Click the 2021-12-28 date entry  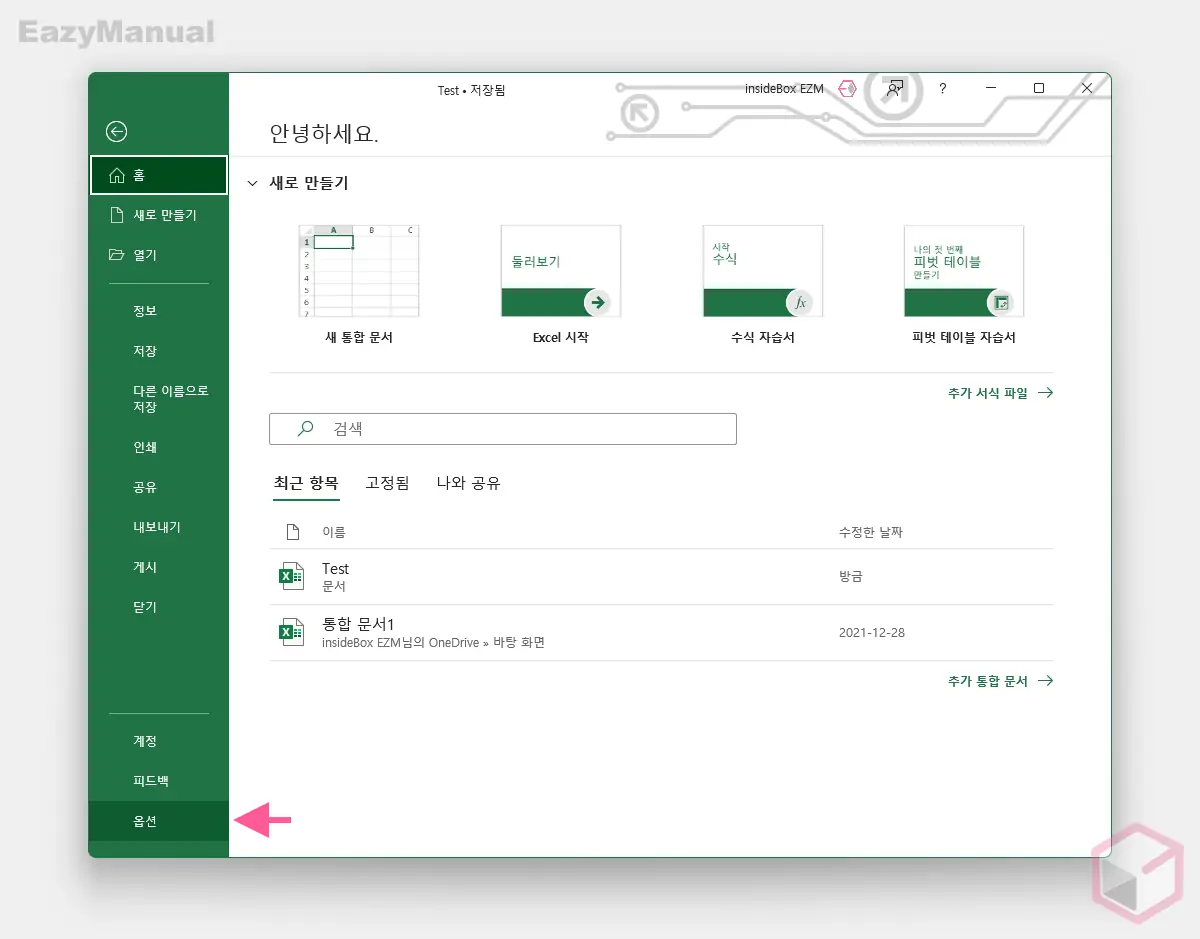coord(872,633)
